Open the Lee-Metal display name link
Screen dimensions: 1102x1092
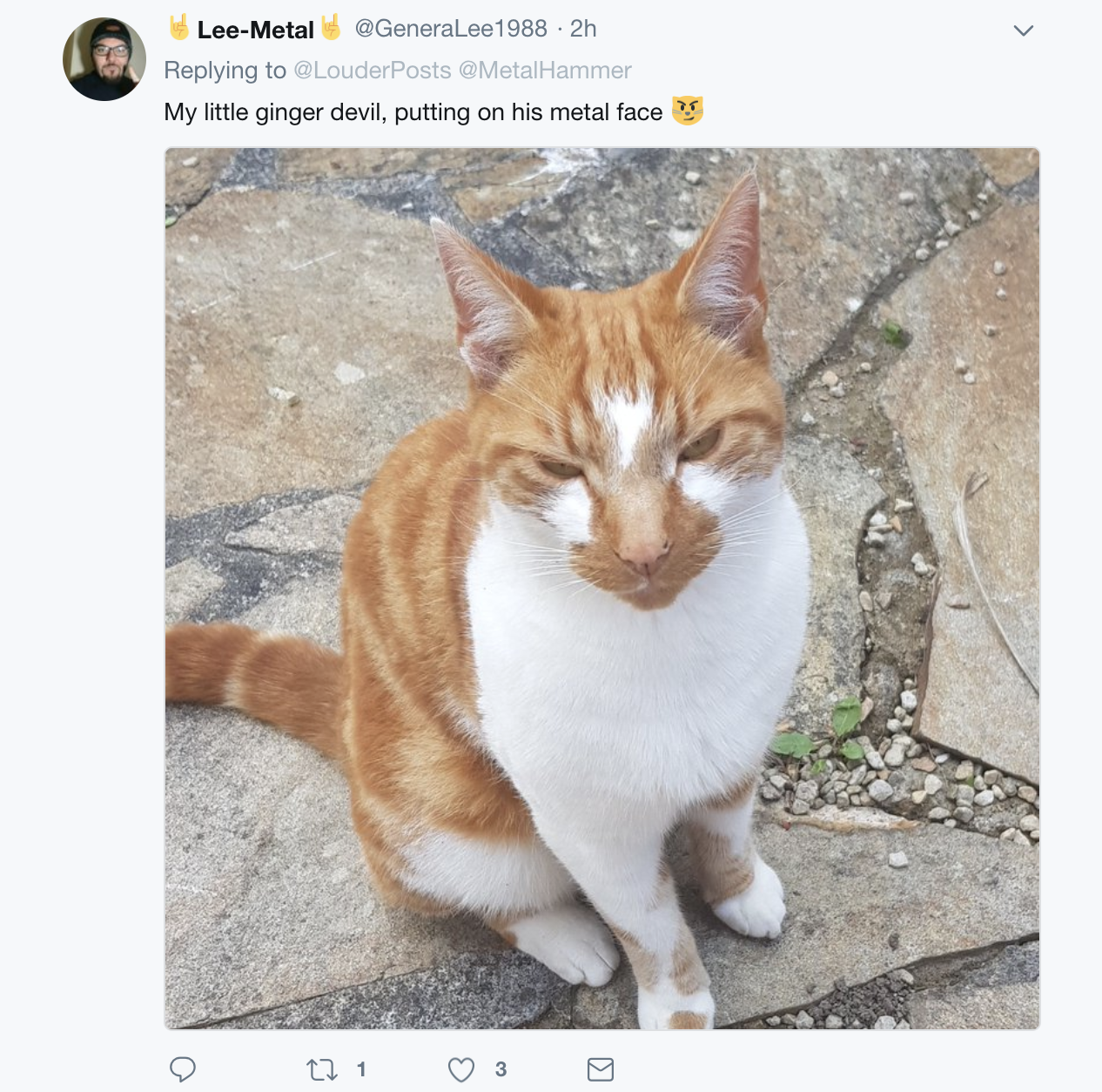[255, 30]
